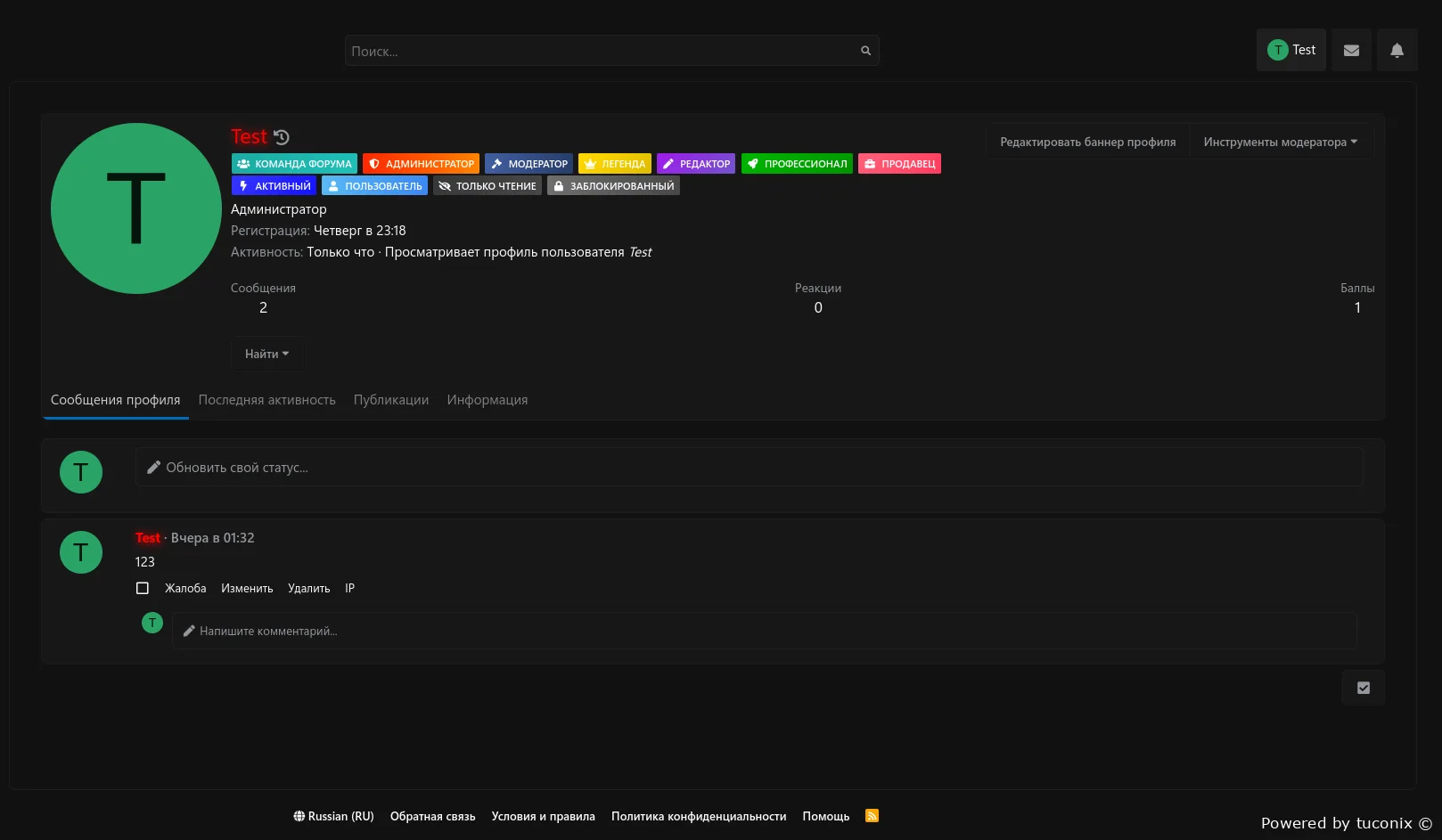Switch to Последняя активность tab

click(x=266, y=400)
